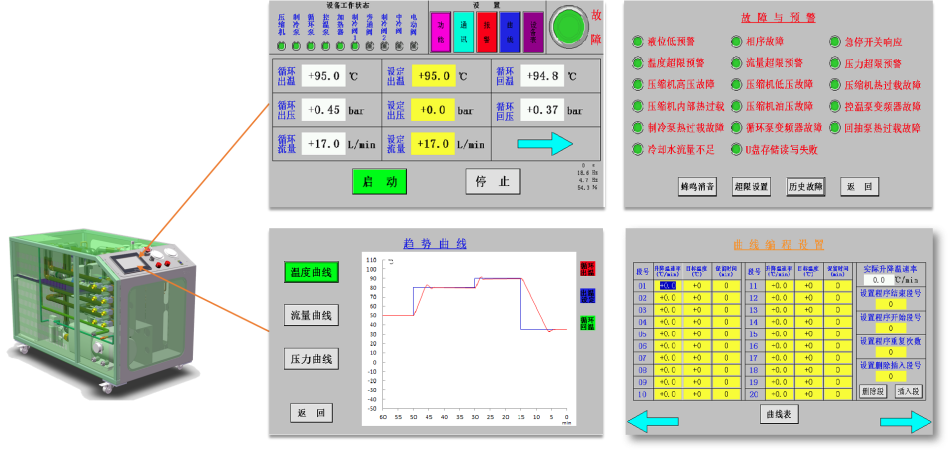Select the 压力曲线 trend tab
This screenshot has width=950, height=452.
tap(311, 359)
